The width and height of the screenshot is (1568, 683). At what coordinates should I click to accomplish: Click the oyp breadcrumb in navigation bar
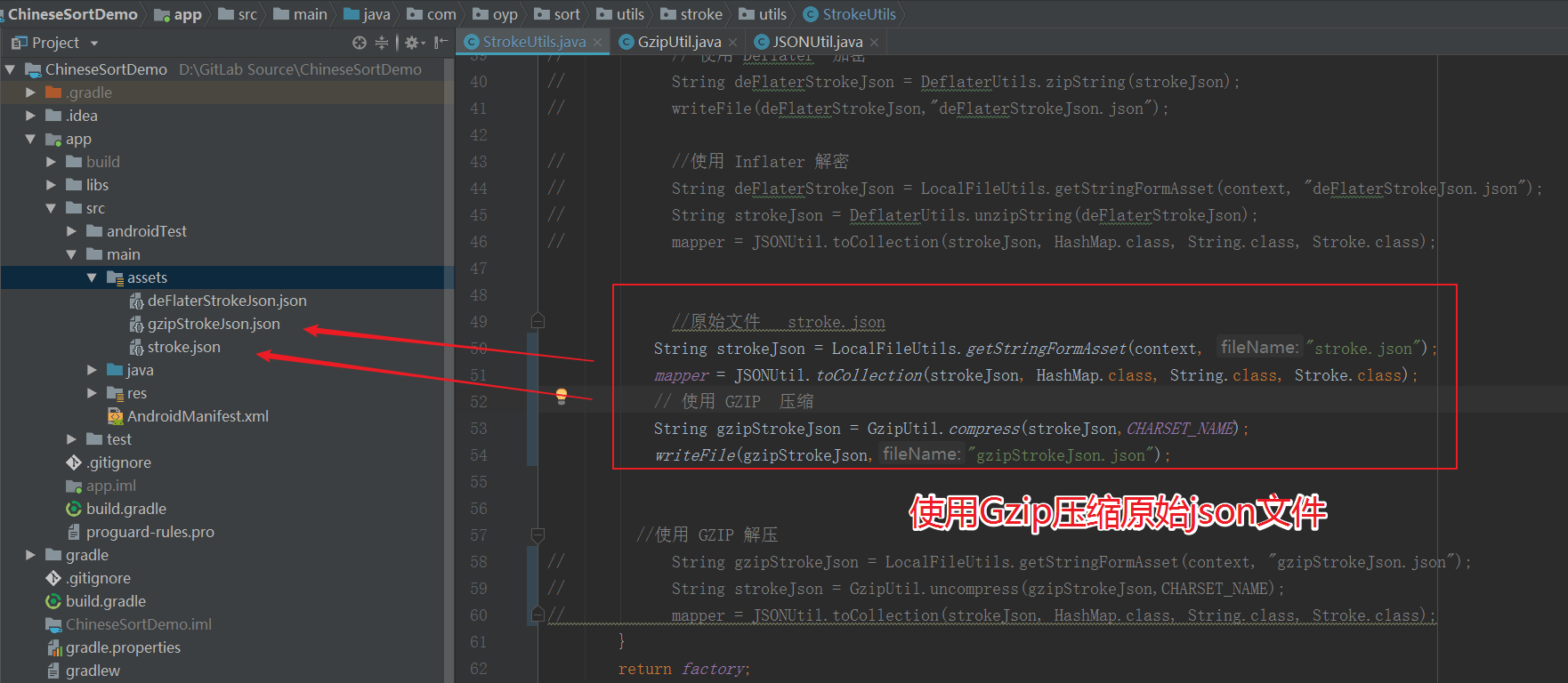tap(496, 14)
